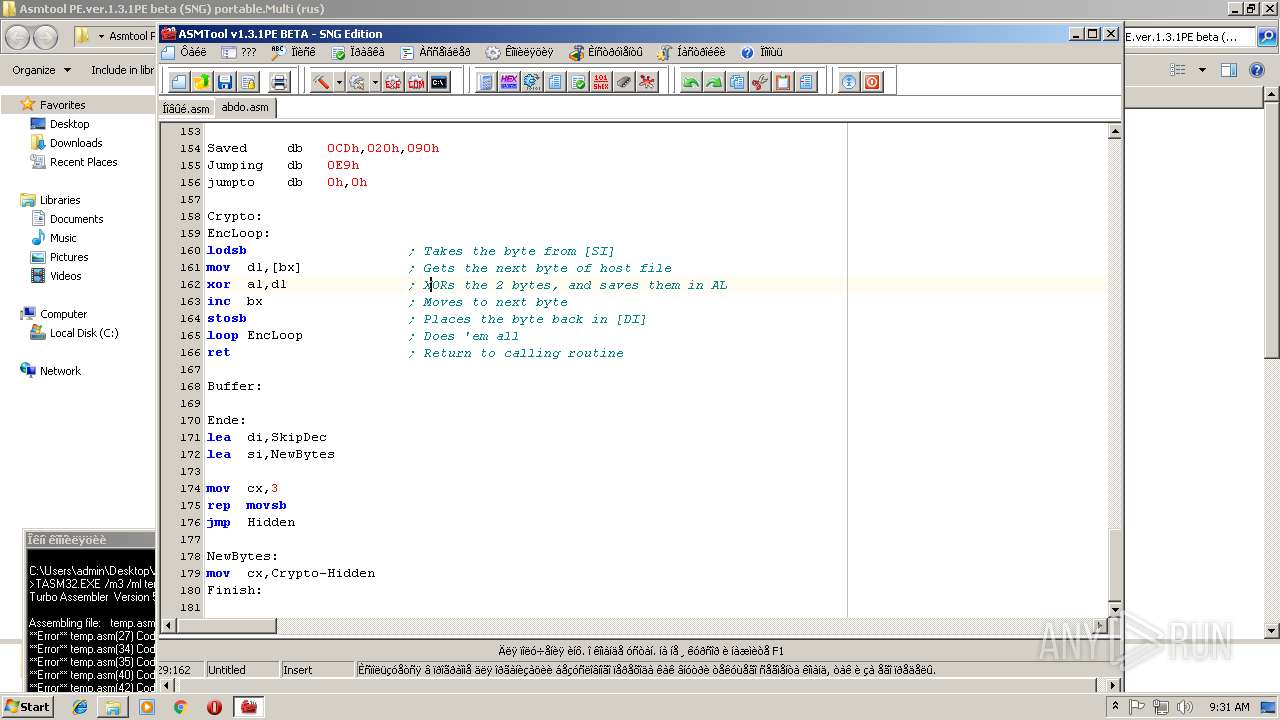
Task: Print the source using the printer icon
Action: pos(279,82)
